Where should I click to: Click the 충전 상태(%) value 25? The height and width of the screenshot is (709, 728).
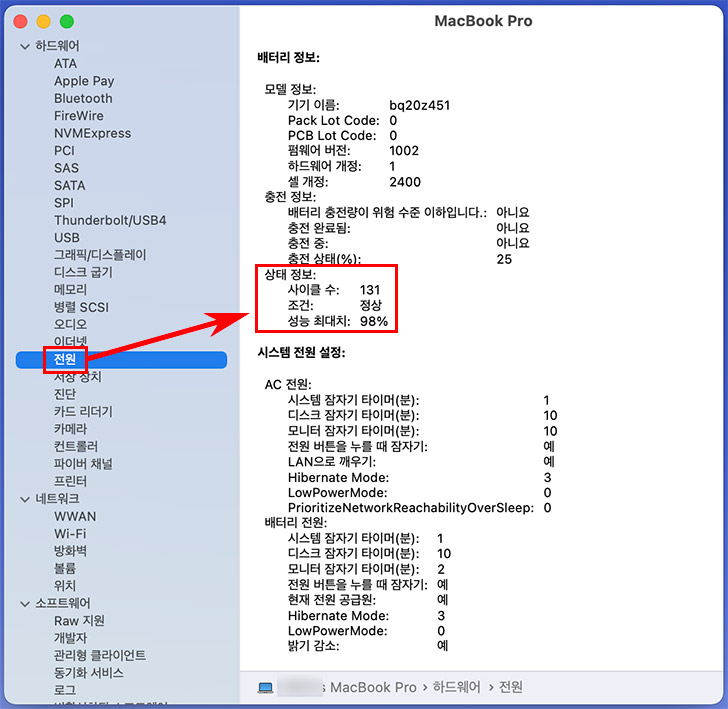pyautogui.click(x=504, y=260)
